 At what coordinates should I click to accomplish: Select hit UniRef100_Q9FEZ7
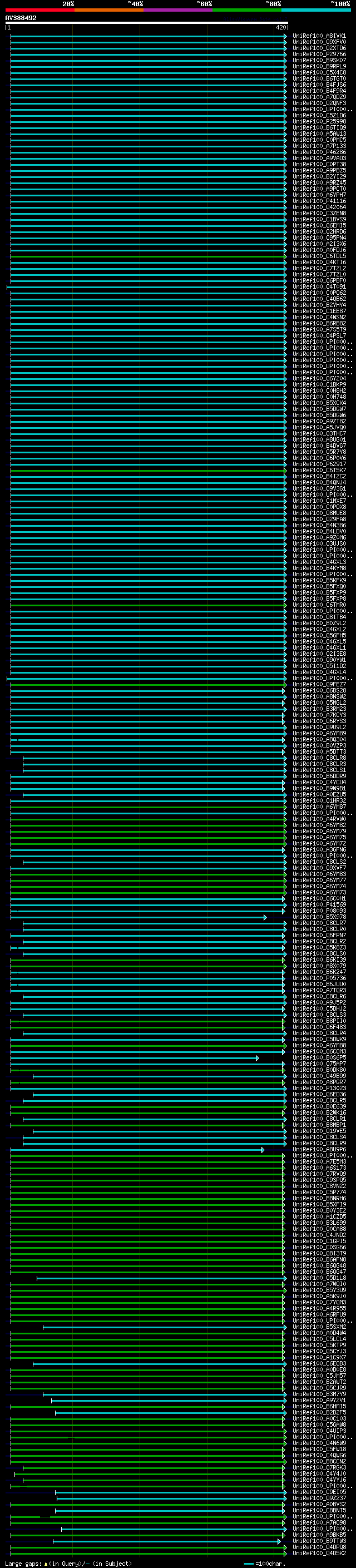(319, 685)
